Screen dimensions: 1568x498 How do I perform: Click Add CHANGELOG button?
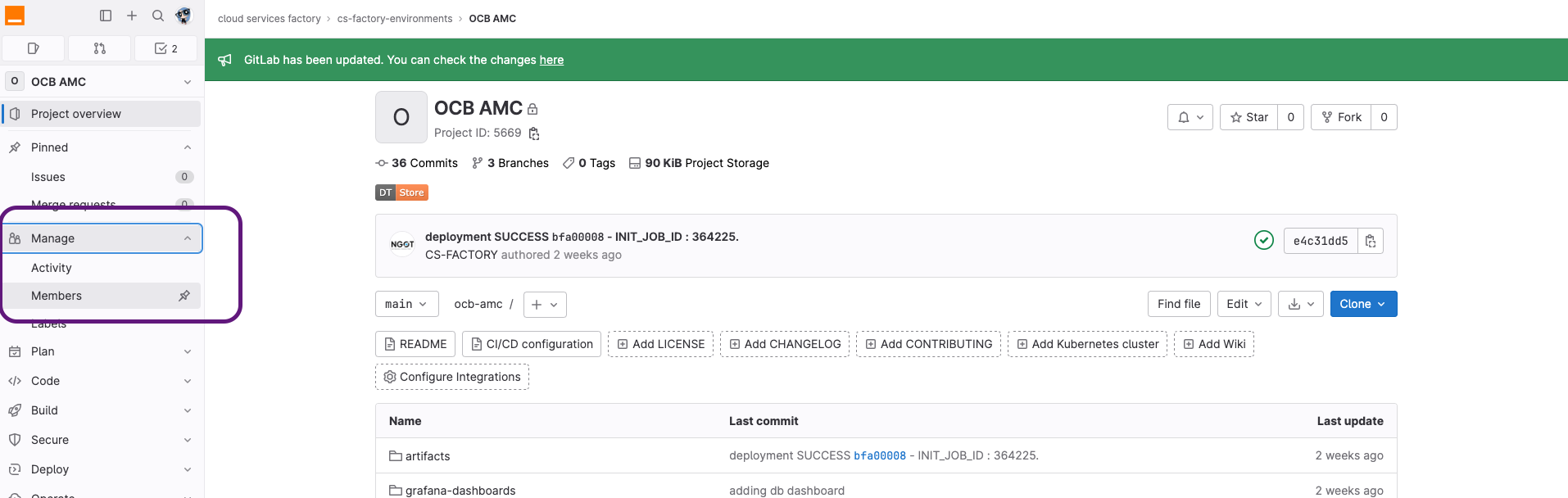click(785, 344)
